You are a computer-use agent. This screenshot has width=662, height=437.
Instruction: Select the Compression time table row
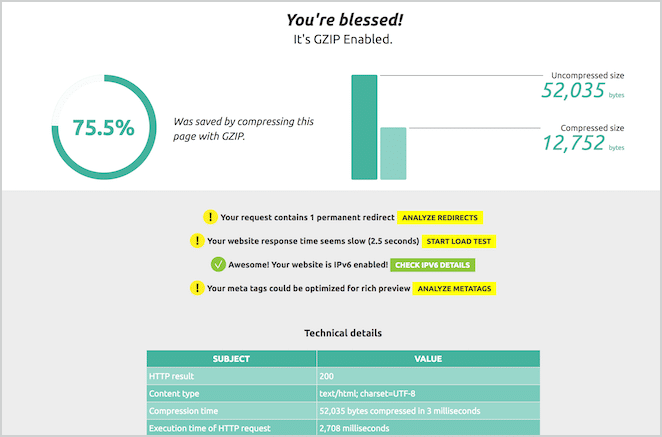tap(343, 411)
